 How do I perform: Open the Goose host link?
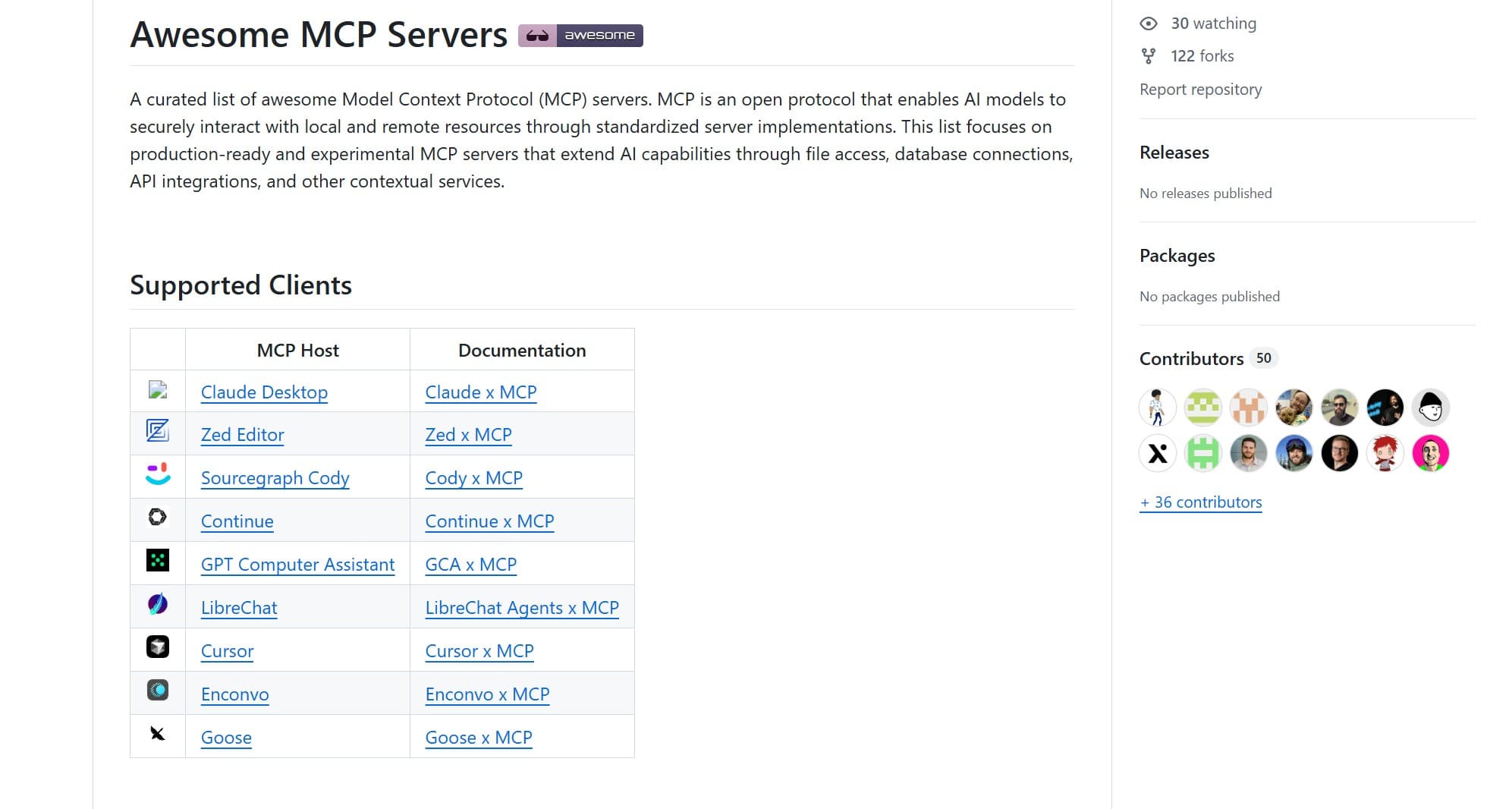tap(226, 738)
